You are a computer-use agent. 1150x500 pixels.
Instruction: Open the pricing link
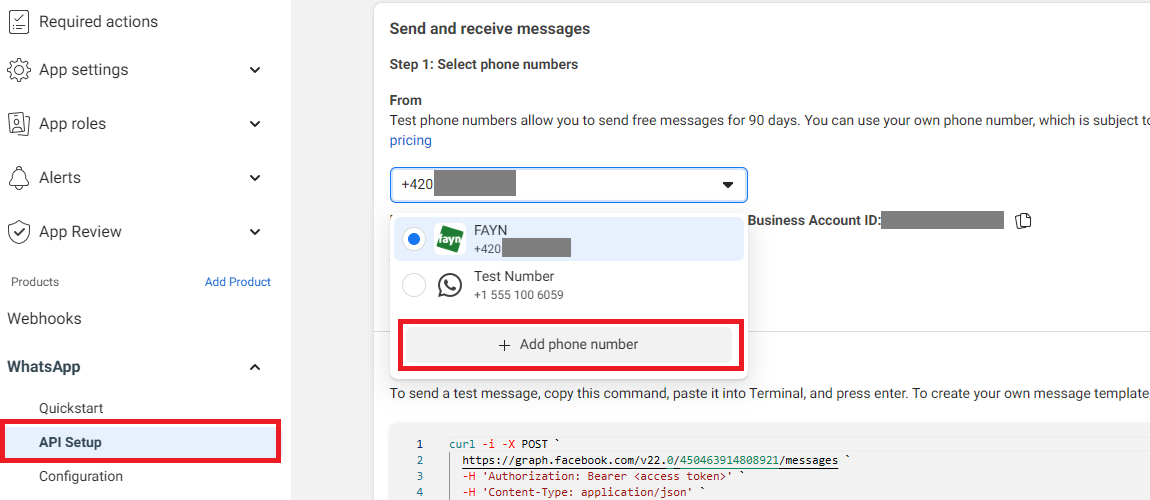pos(410,141)
